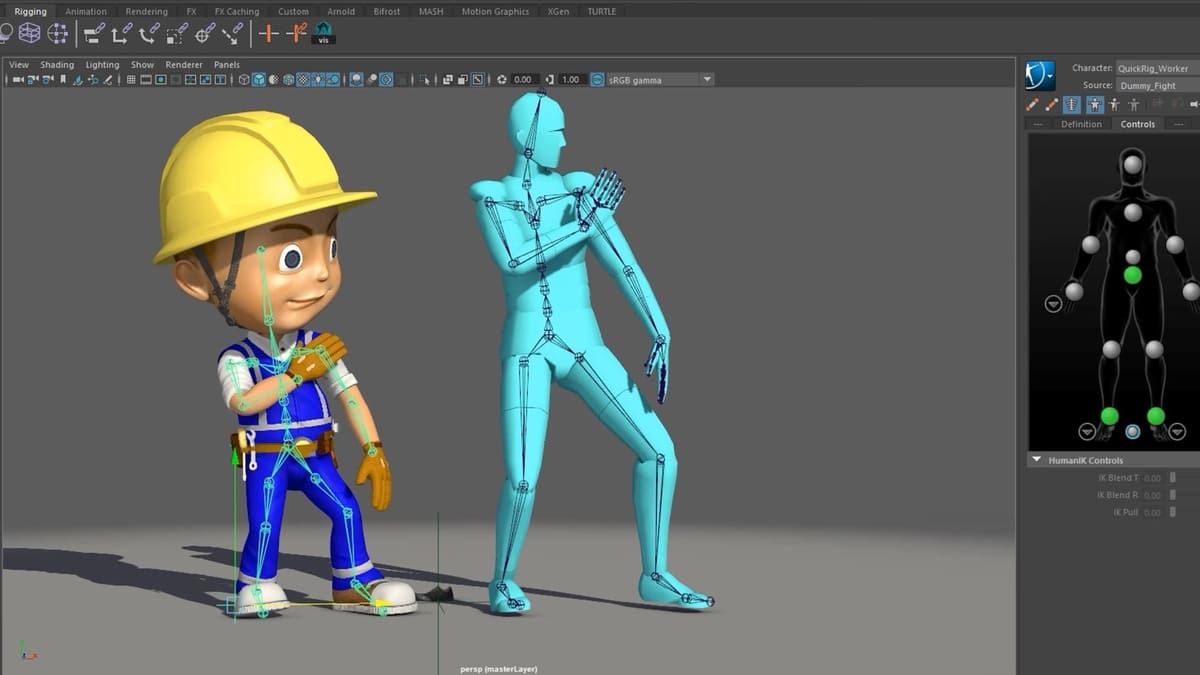Click the orange plus locator shelf icon

[268, 33]
